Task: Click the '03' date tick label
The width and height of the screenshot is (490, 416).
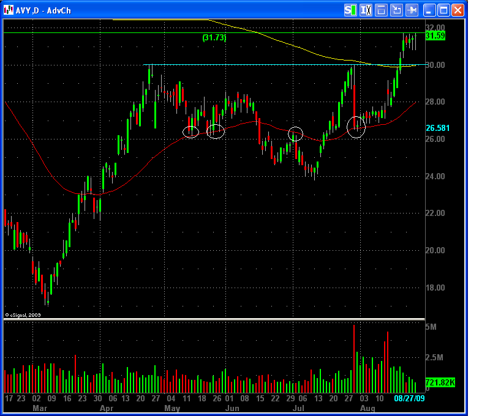Action: click(x=364, y=398)
